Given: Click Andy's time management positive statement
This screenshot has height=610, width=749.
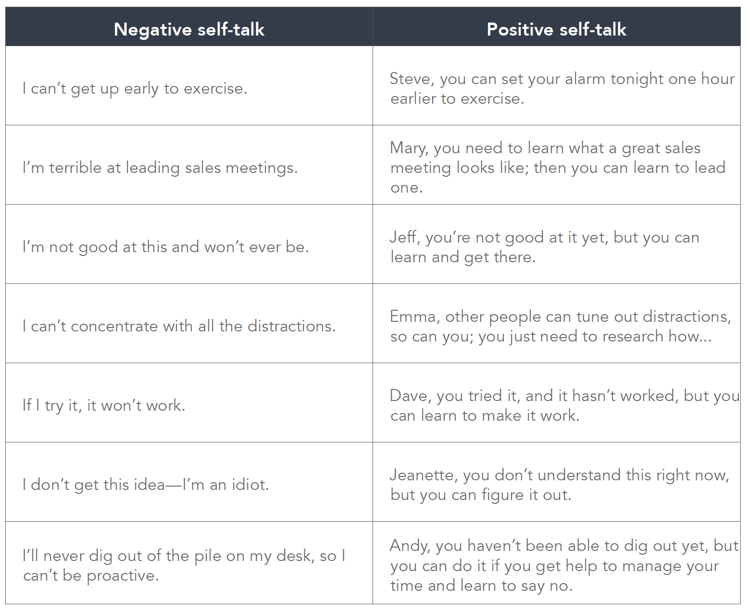Looking at the screenshot, I should (563, 565).
